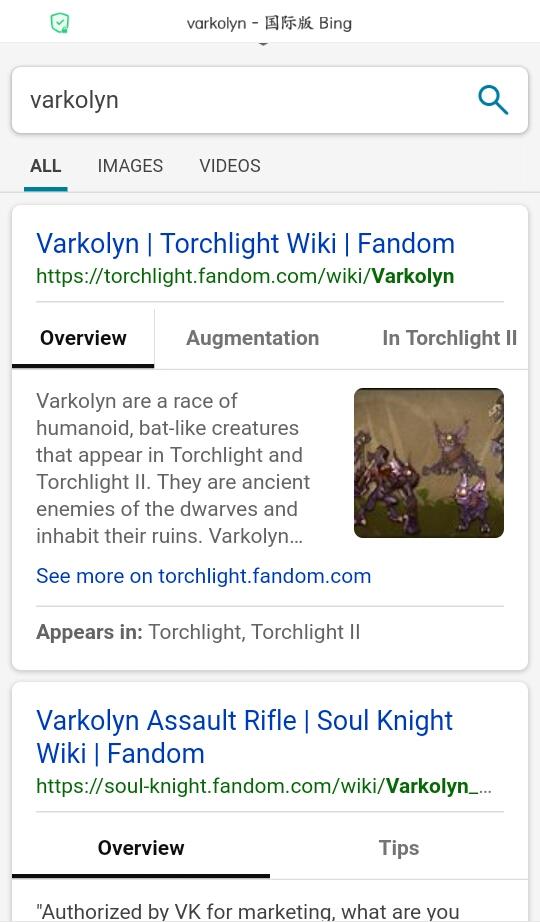Tap the magnifying glass search icon

(493, 99)
